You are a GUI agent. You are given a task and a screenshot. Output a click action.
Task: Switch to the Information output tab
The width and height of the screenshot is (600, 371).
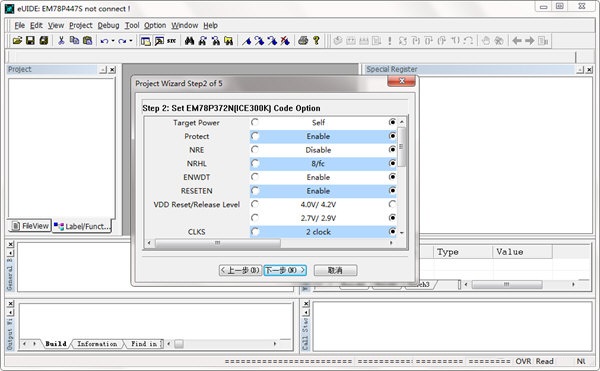97,344
